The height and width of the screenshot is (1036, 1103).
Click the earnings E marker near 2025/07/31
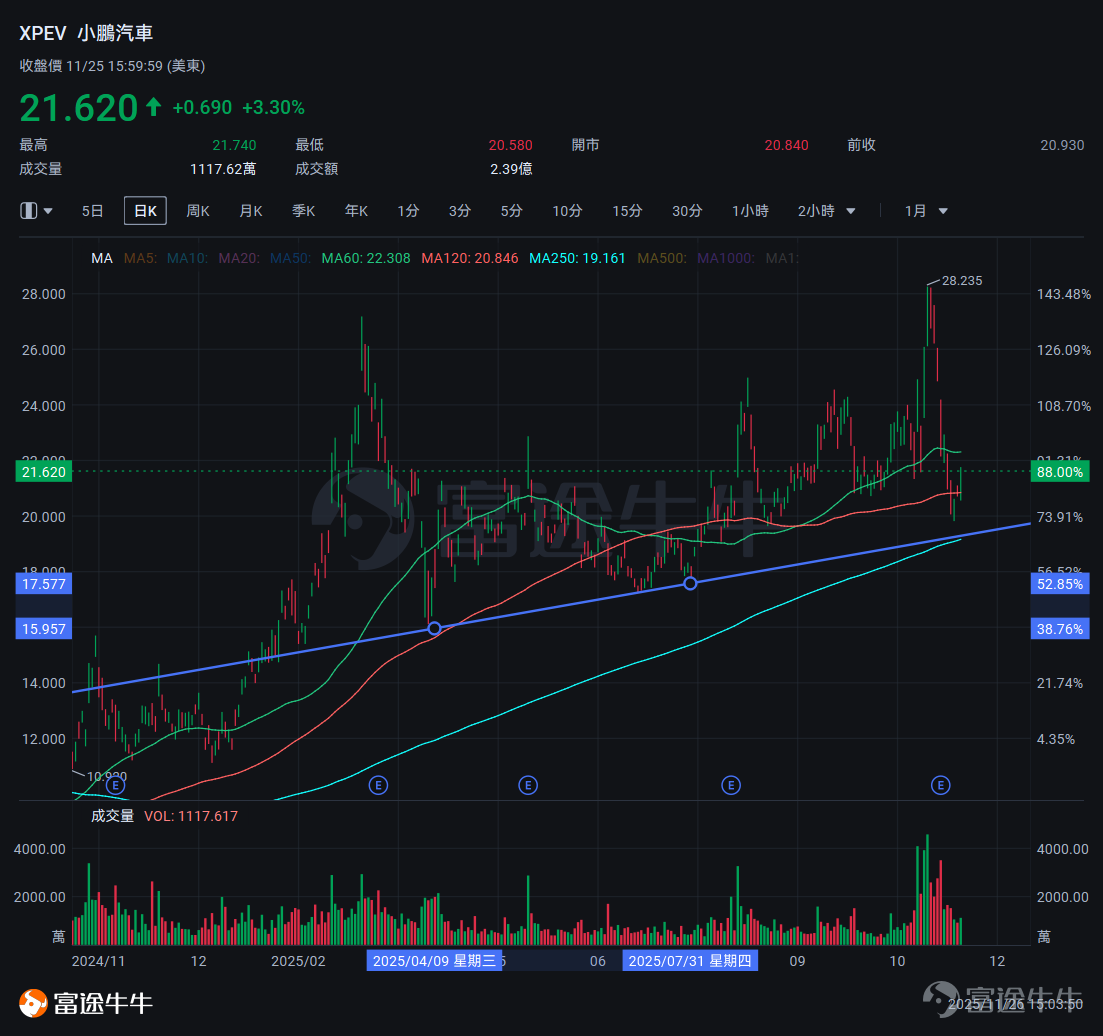(x=731, y=785)
